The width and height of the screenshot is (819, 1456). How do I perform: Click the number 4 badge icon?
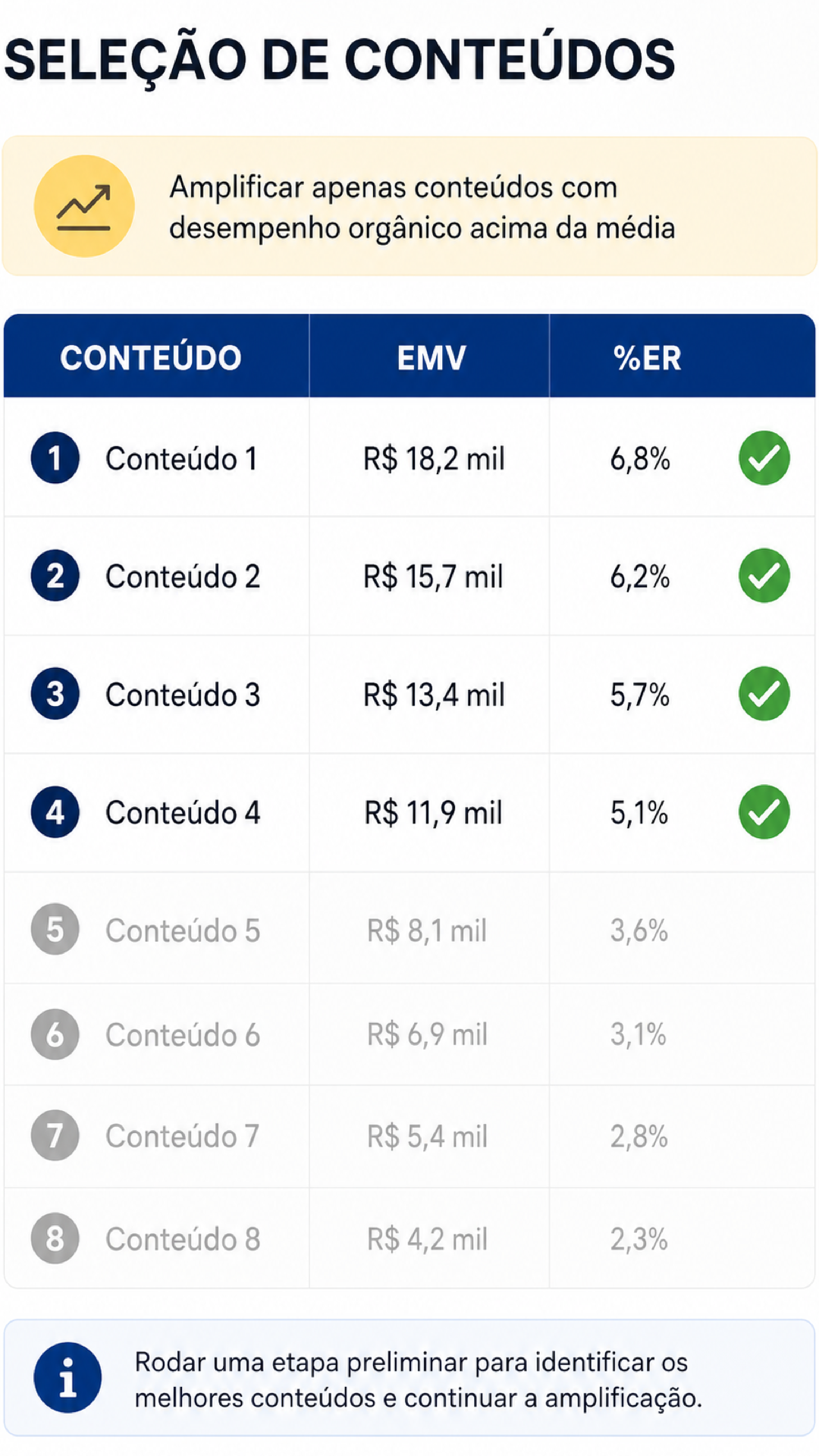(55, 812)
